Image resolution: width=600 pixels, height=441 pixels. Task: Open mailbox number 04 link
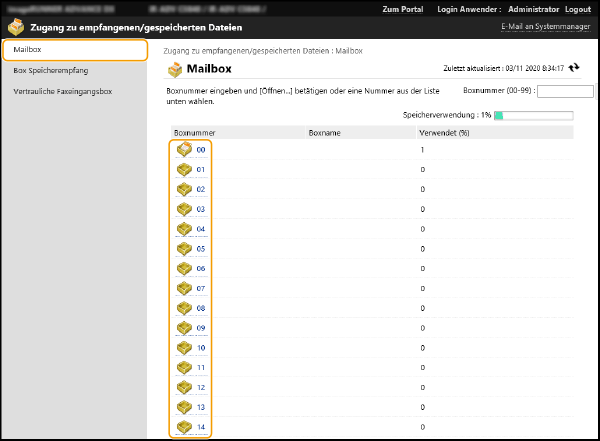201,229
